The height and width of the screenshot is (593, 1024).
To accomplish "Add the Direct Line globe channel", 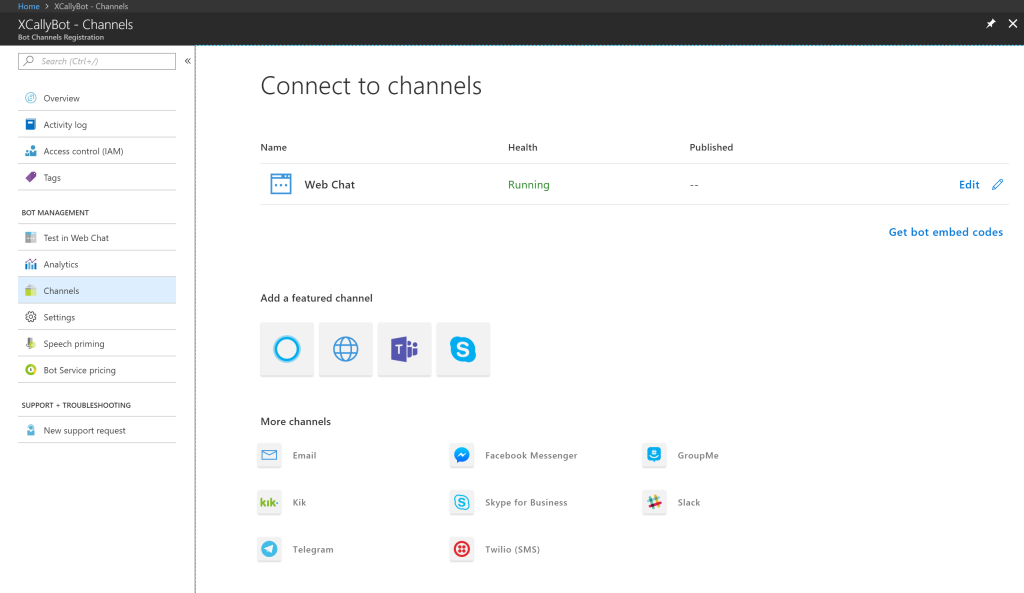I will pyautogui.click(x=345, y=349).
